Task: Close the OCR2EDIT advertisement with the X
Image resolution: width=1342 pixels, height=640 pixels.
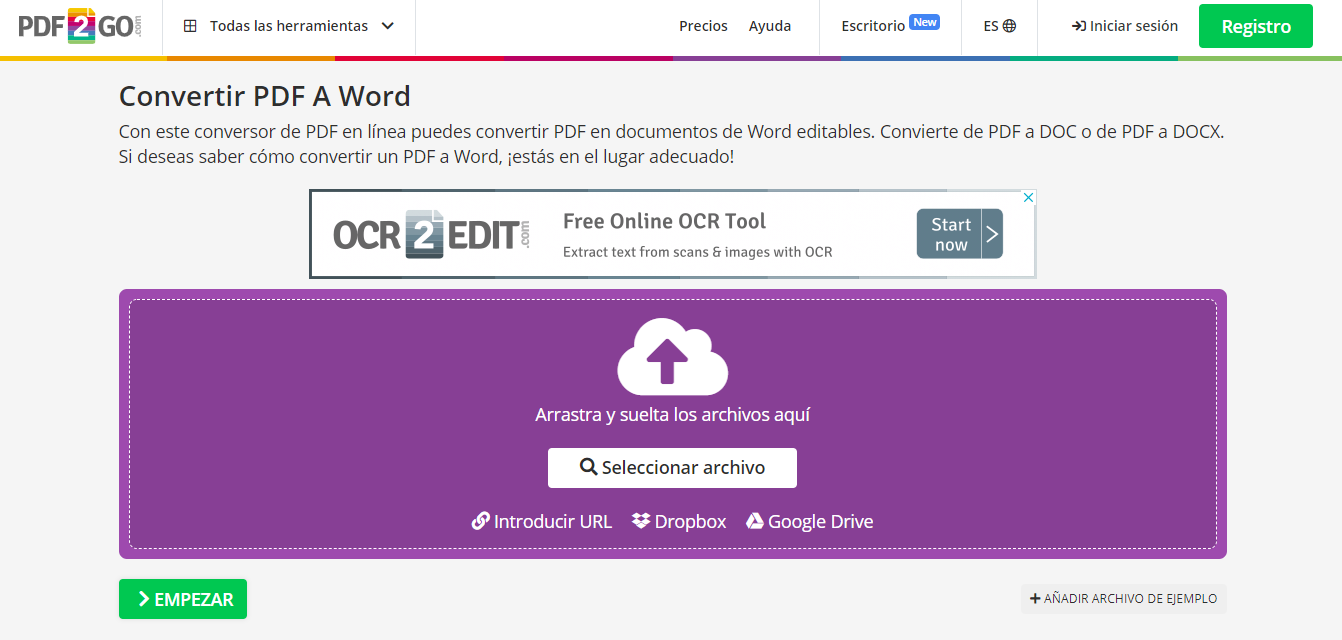Action: 1028,198
